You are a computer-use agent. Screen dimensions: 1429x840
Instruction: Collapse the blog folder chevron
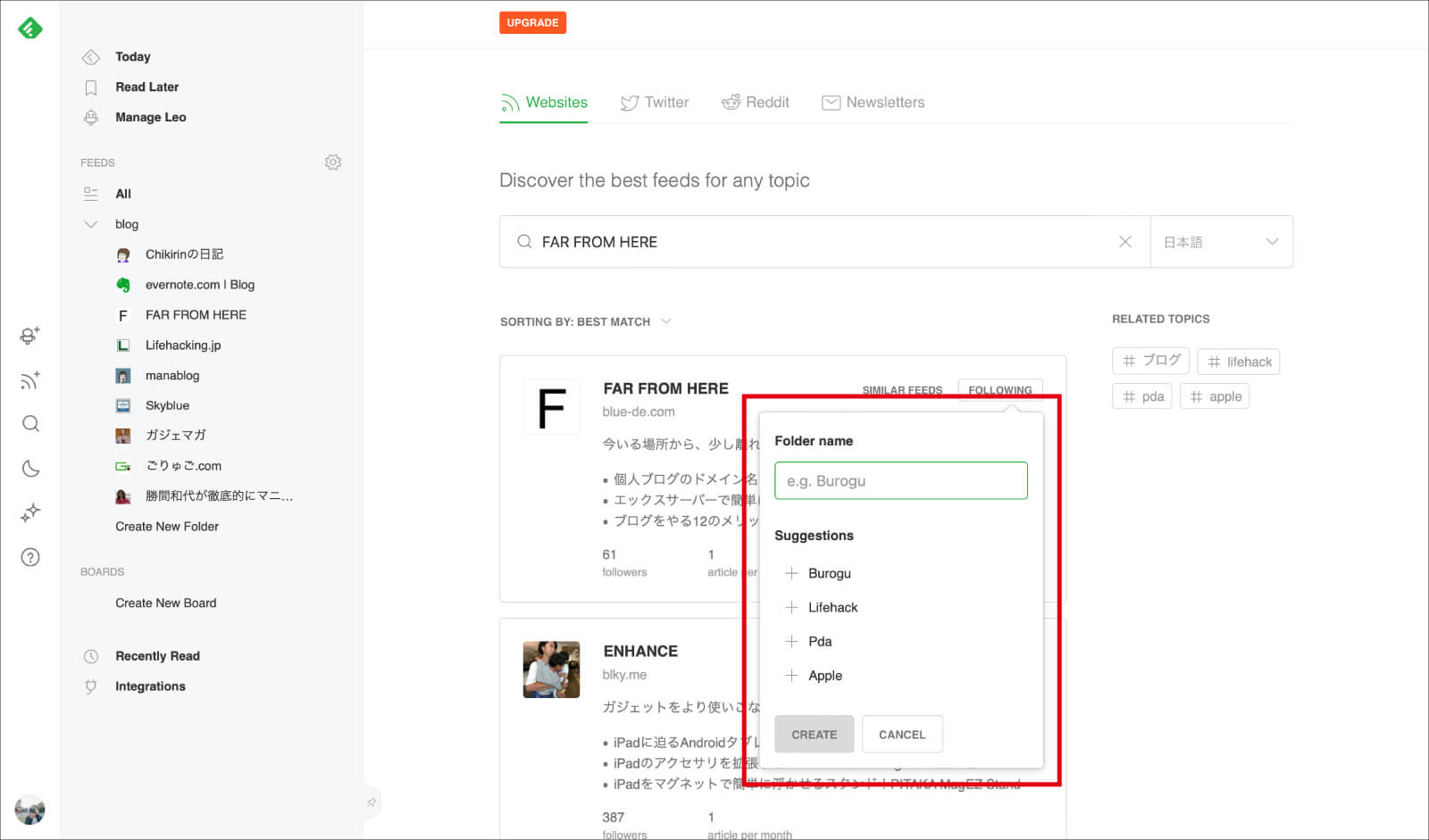click(90, 225)
